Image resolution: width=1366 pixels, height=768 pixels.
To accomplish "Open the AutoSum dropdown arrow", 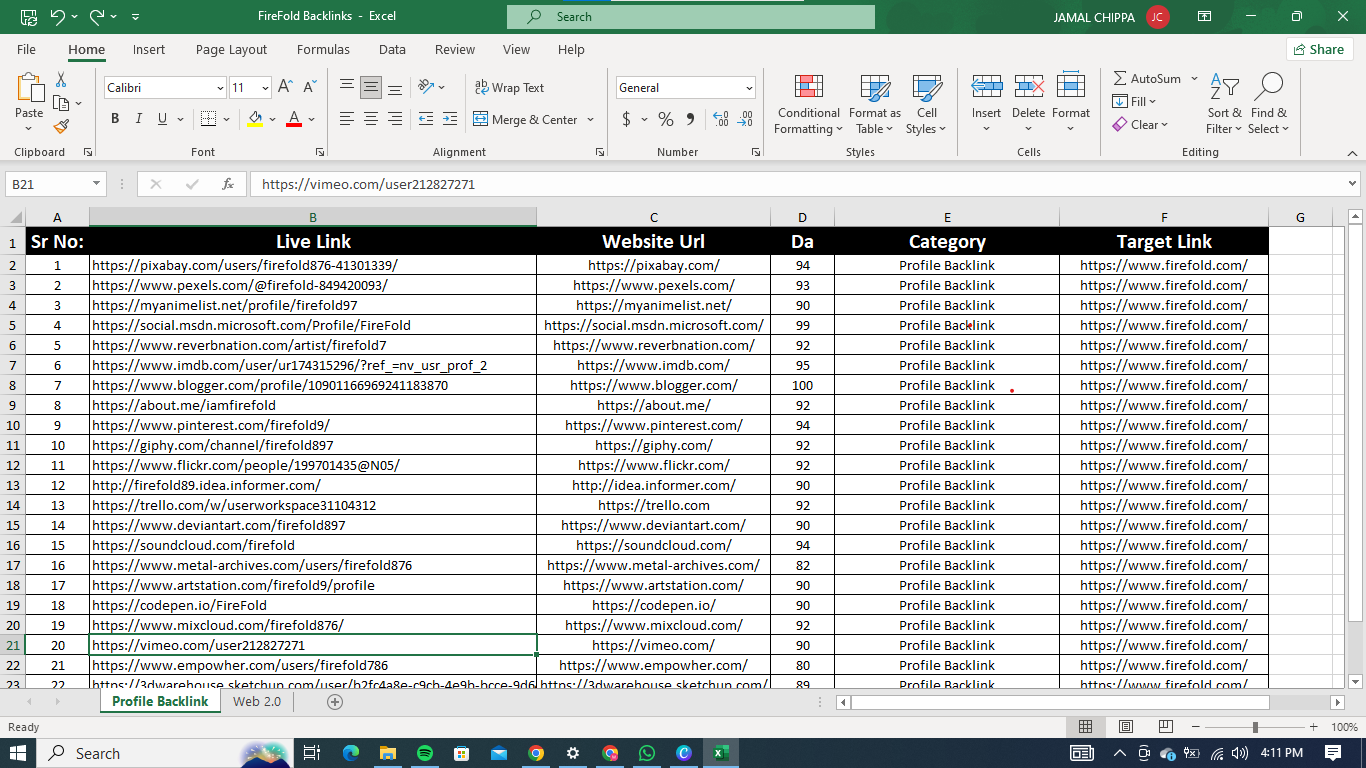I will (1194, 78).
